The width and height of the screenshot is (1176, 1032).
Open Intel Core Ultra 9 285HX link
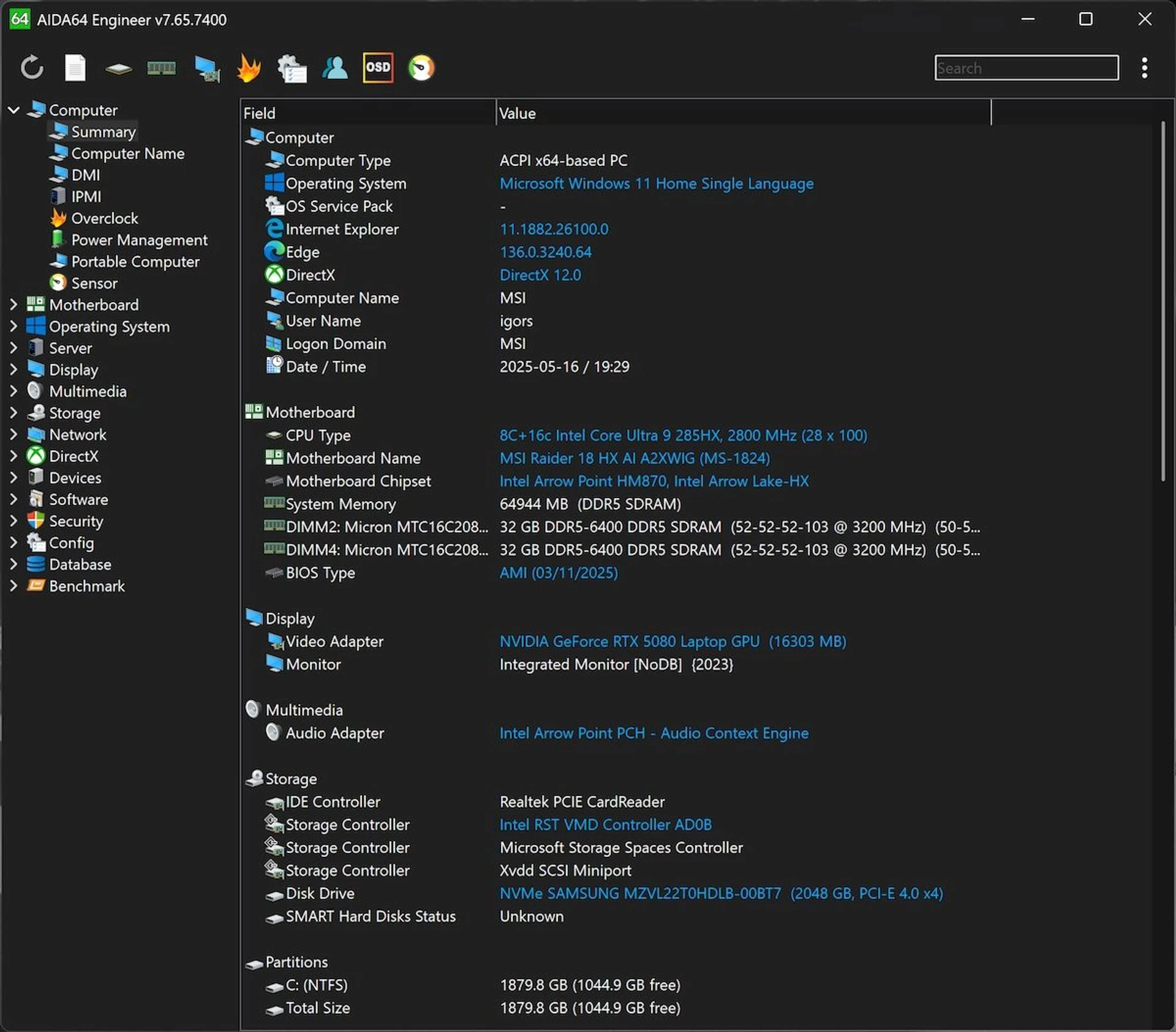click(x=683, y=435)
